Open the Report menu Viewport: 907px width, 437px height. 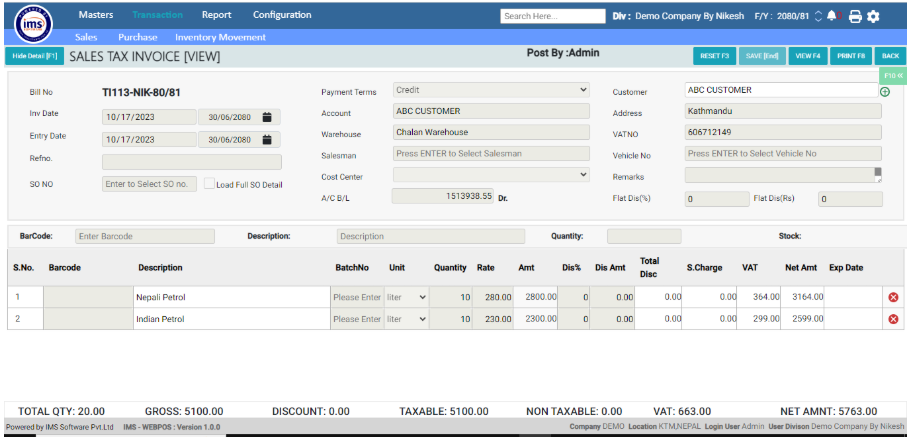point(217,15)
